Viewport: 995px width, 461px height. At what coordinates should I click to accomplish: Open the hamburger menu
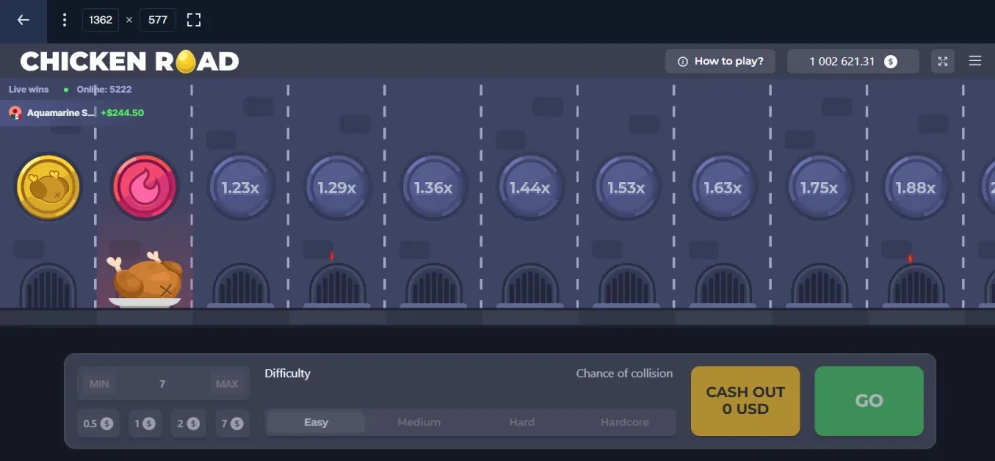pyautogui.click(x=975, y=61)
